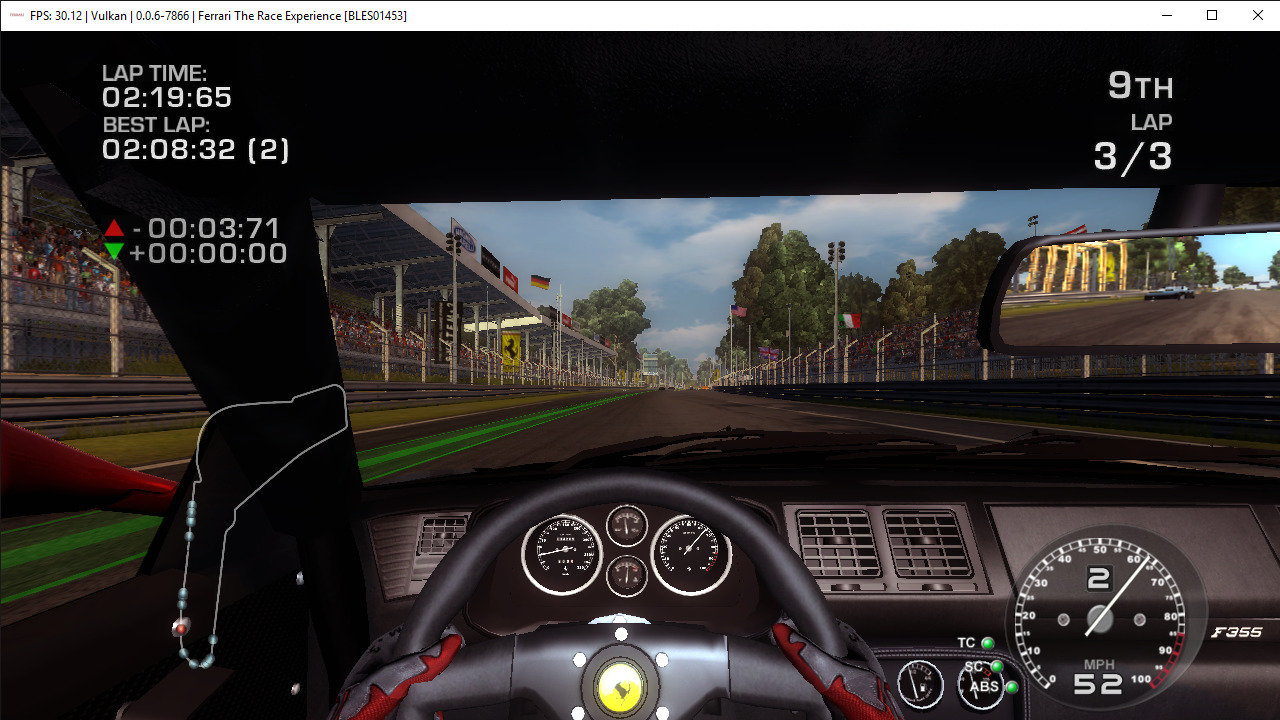The height and width of the screenshot is (720, 1280).
Task: Click the German flag on the grandstand
Action: tap(540, 282)
